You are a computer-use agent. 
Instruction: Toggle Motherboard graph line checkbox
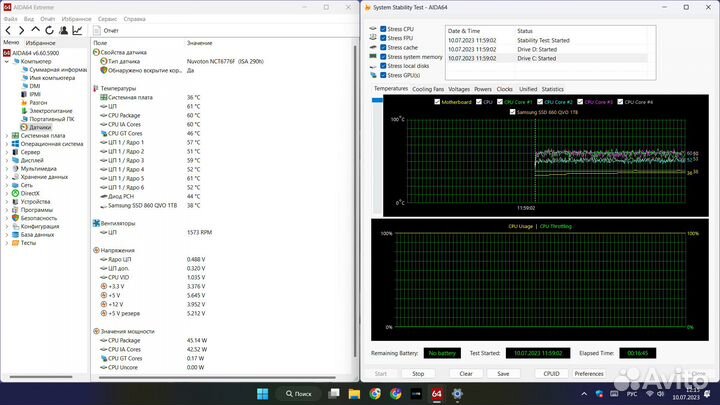437,102
